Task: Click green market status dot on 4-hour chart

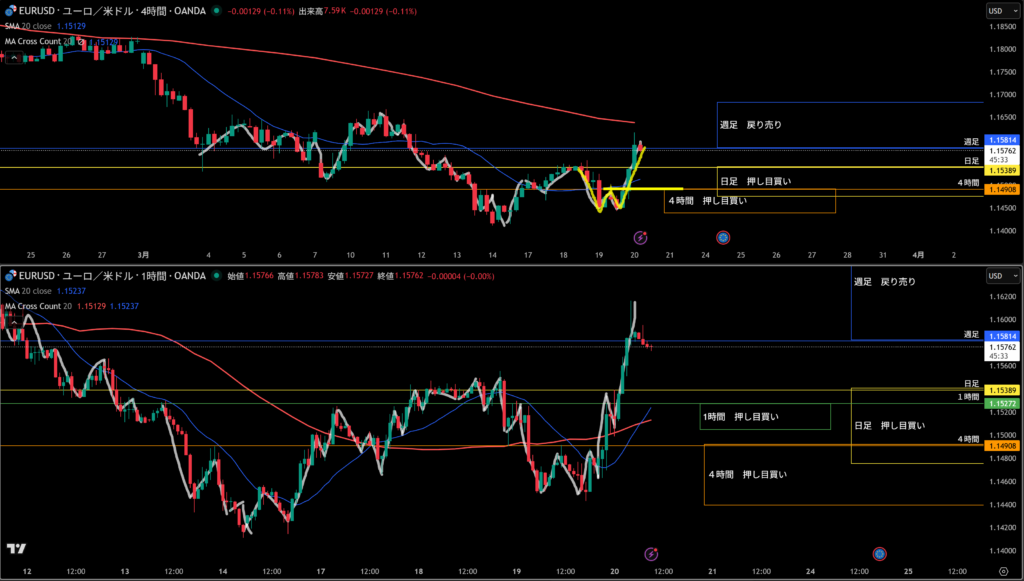Action: tap(216, 11)
